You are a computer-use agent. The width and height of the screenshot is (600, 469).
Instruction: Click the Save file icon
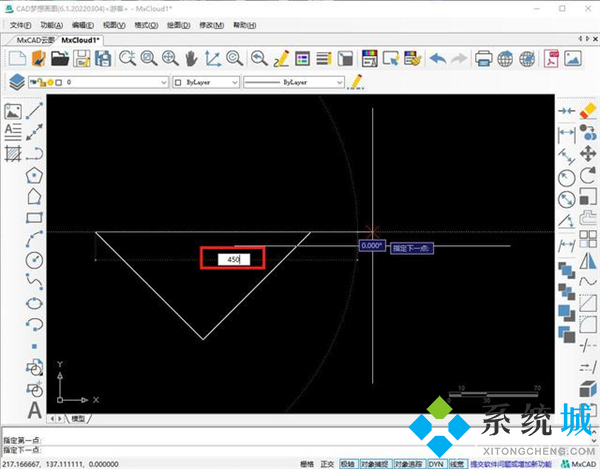click(x=82, y=58)
